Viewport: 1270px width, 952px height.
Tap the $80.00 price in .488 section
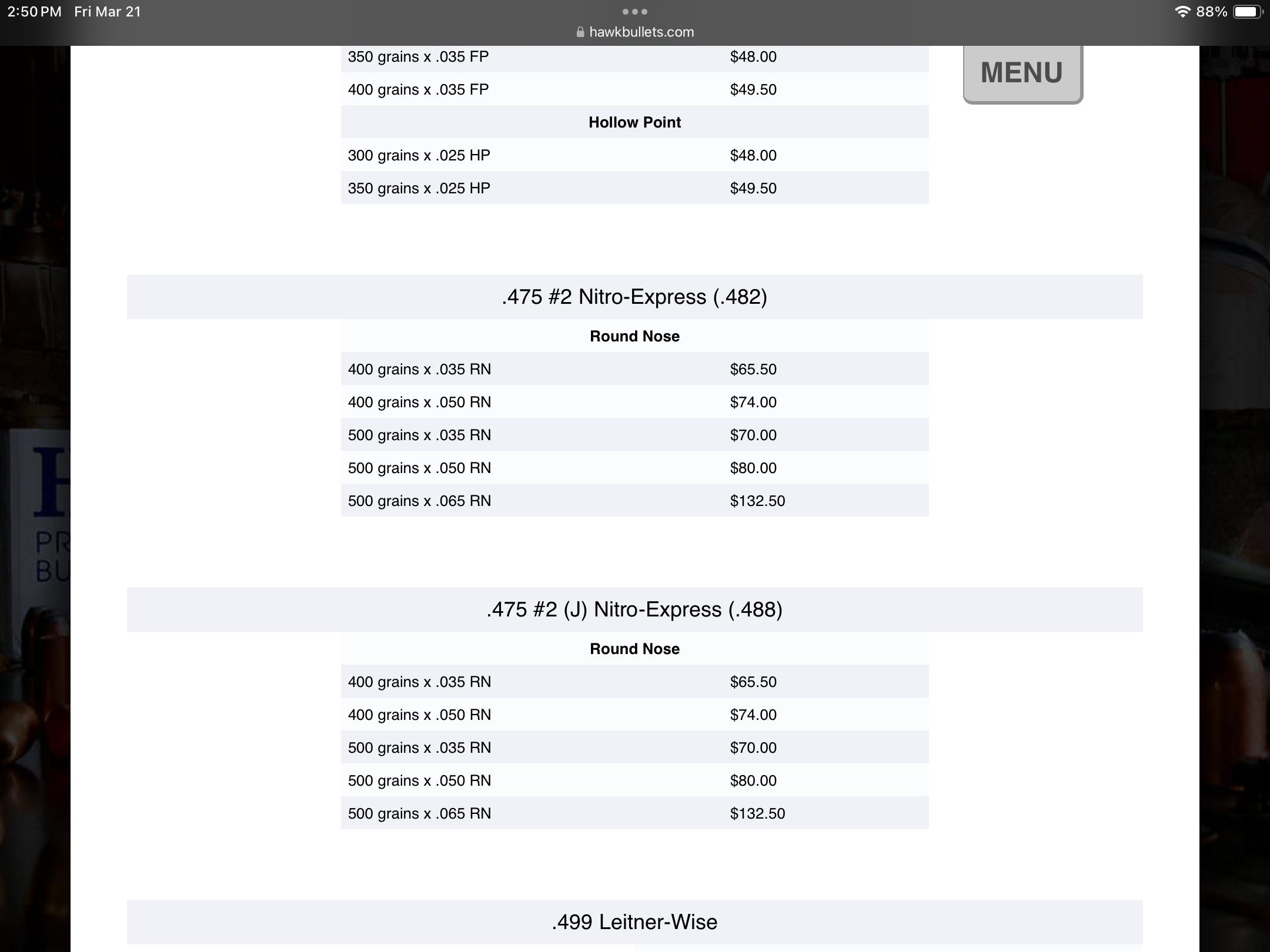(x=753, y=780)
